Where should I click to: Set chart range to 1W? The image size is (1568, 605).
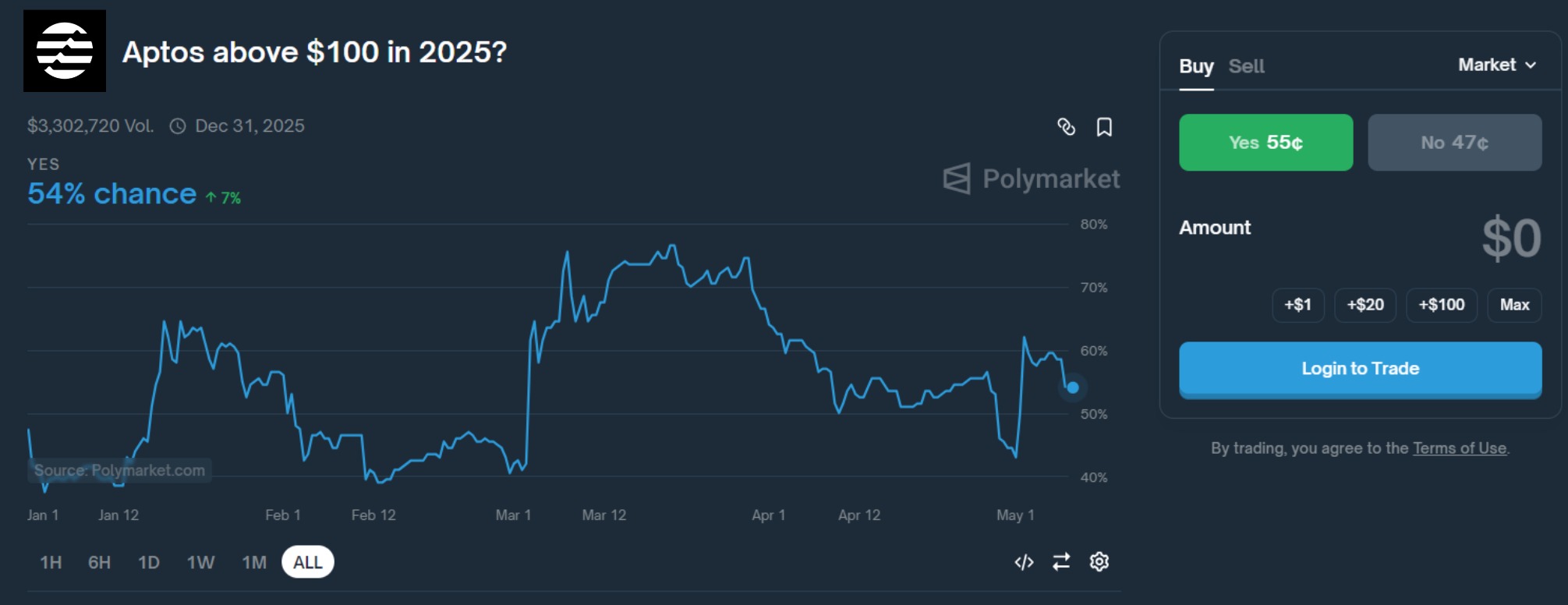click(200, 562)
